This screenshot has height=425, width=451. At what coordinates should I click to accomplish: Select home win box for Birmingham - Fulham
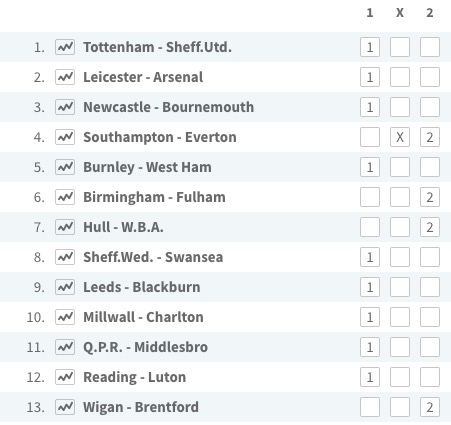[x=370, y=197]
